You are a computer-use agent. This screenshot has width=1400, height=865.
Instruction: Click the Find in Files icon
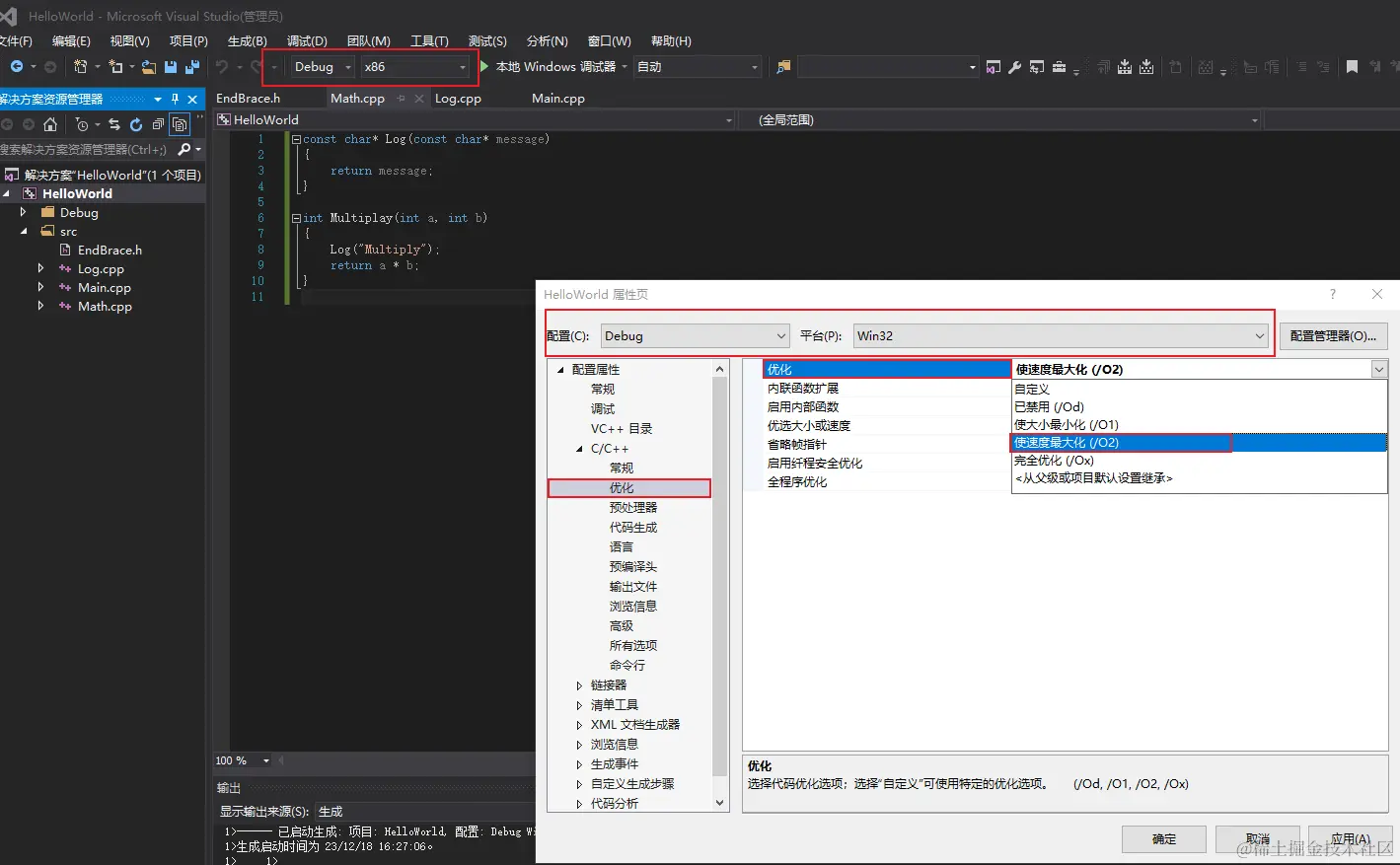point(783,67)
